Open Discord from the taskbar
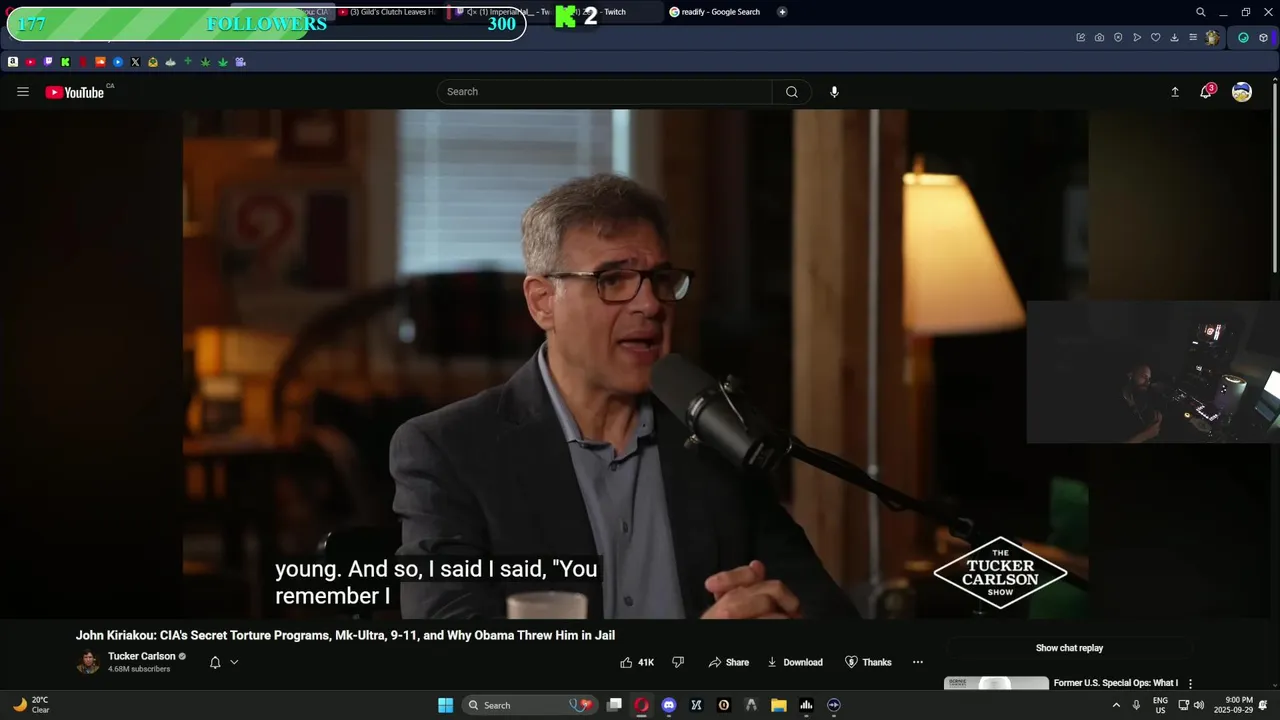This screenshot has width=1280, height=720. tap(669, 705)
